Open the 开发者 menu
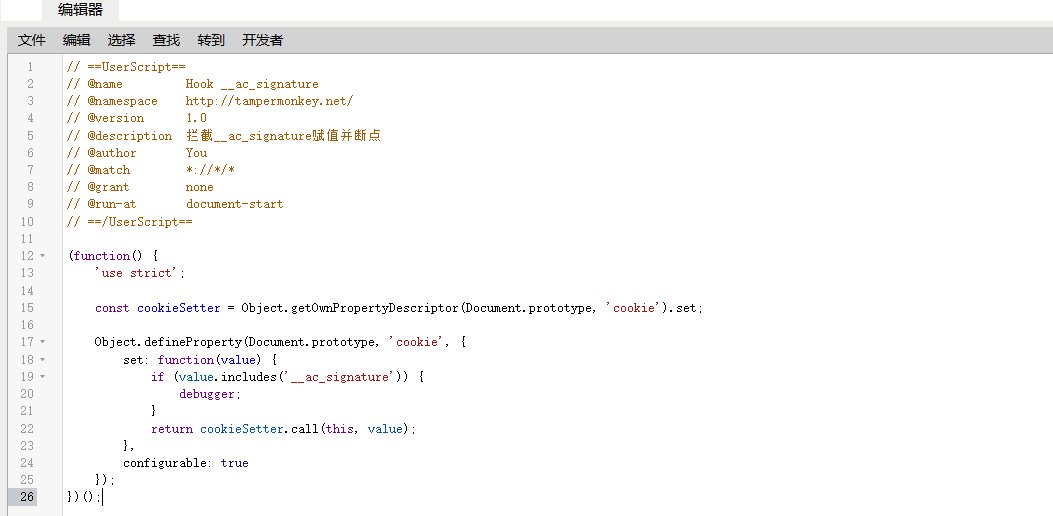Screen dimensions: 1053x516 point(263,40)
